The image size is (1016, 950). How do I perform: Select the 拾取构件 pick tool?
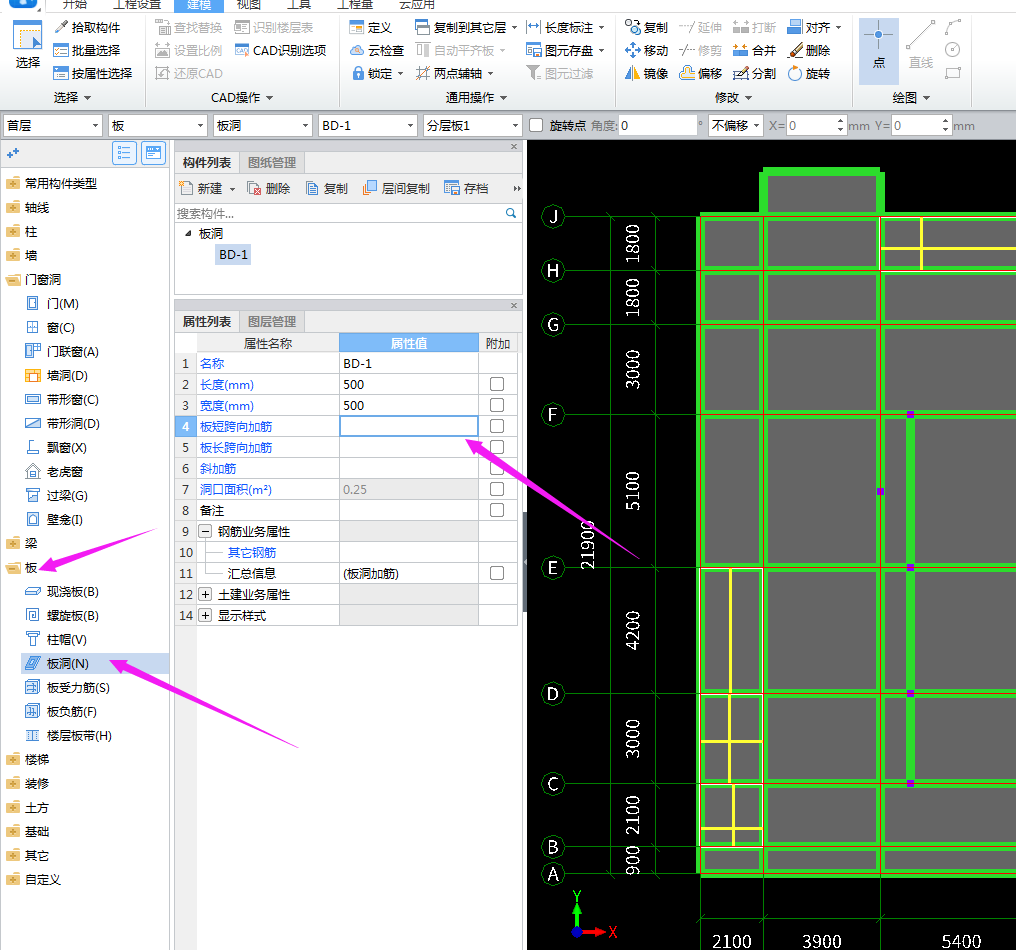pyautogui.click(x=87, y=27)
